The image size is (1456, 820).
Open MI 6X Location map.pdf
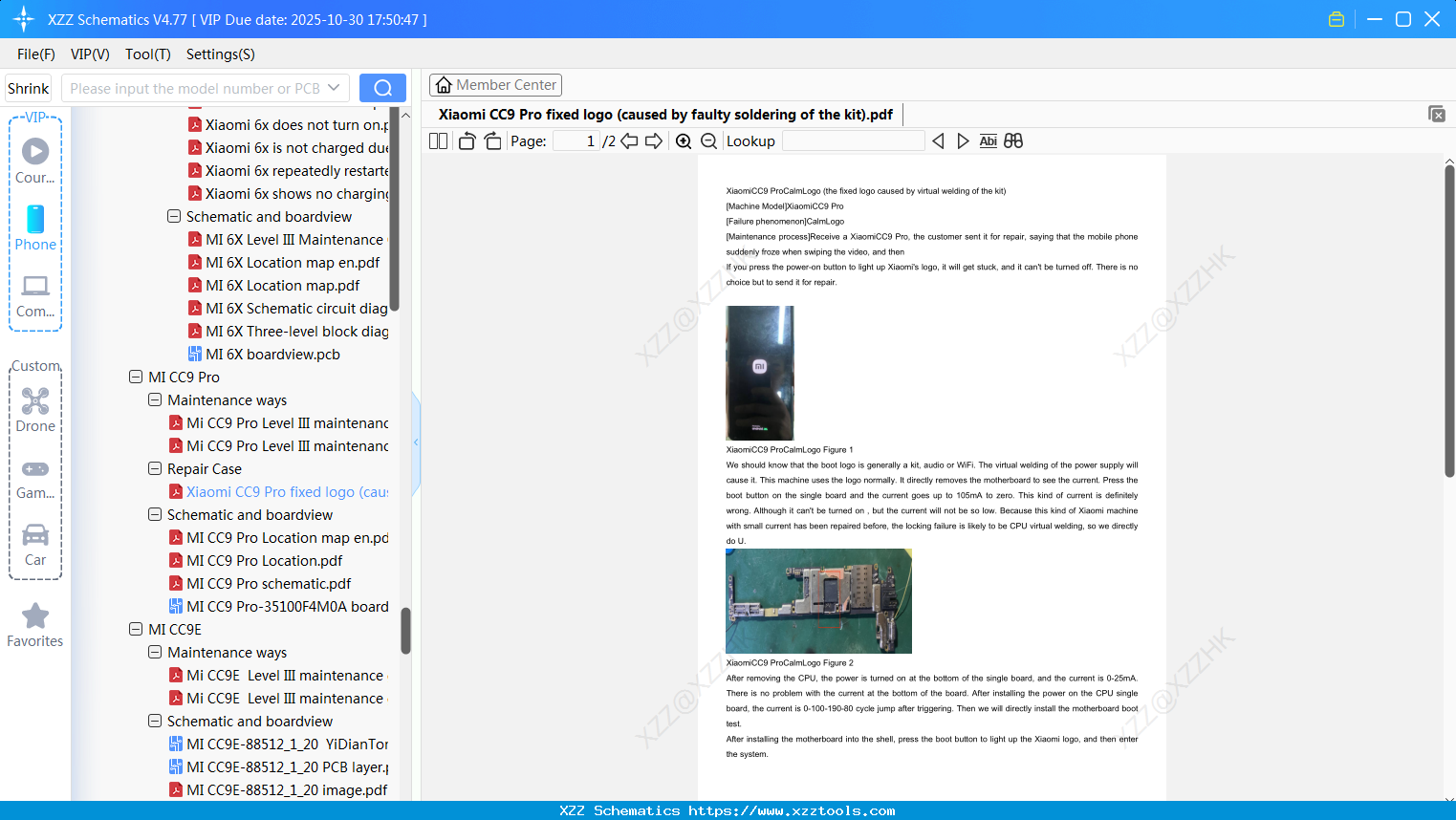274,286
